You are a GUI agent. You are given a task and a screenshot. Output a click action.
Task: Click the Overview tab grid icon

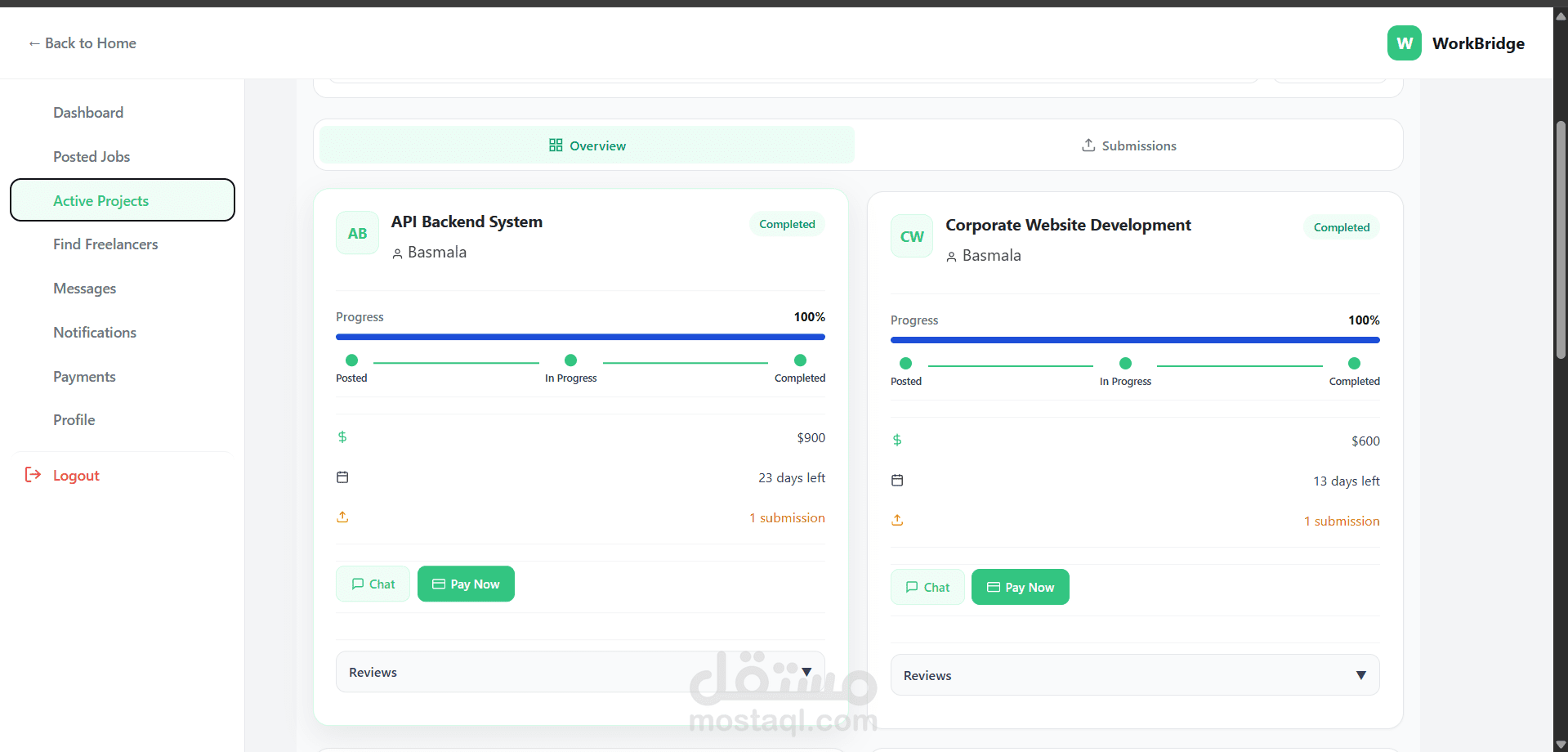[556, 145]
